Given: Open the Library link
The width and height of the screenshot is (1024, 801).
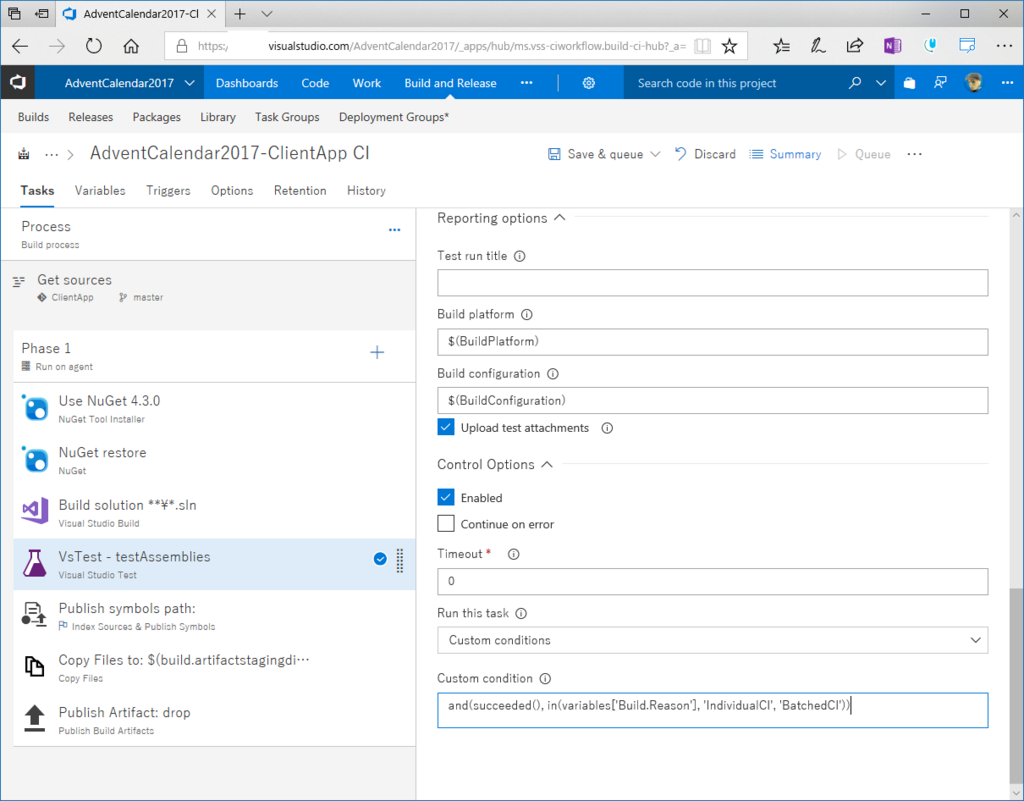Looking at the screenshot, I should coord(217,117).
